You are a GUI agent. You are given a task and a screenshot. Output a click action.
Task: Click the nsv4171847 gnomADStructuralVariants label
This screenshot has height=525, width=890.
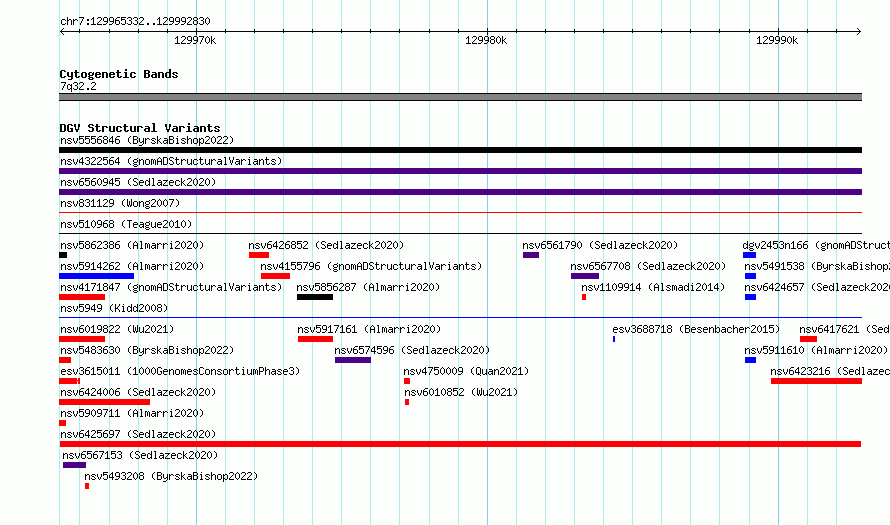coord(171,287)
